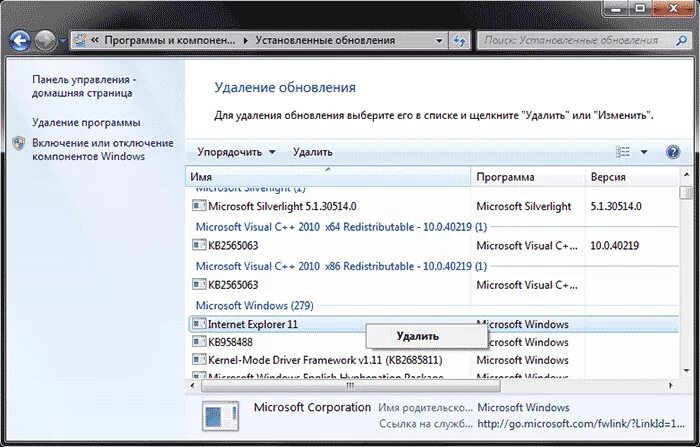Click the horizontal scrollbar right arrow
This screenshot has height=447, width=700.
coord(671,385)
